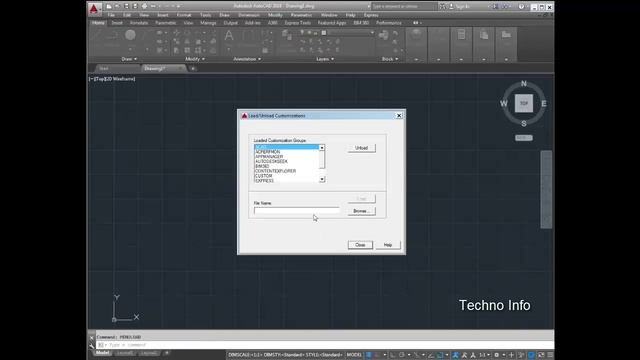Viewport: 640px width, 360px height.
Task: Close the command line with X icon
Action: tap(92, 338)
